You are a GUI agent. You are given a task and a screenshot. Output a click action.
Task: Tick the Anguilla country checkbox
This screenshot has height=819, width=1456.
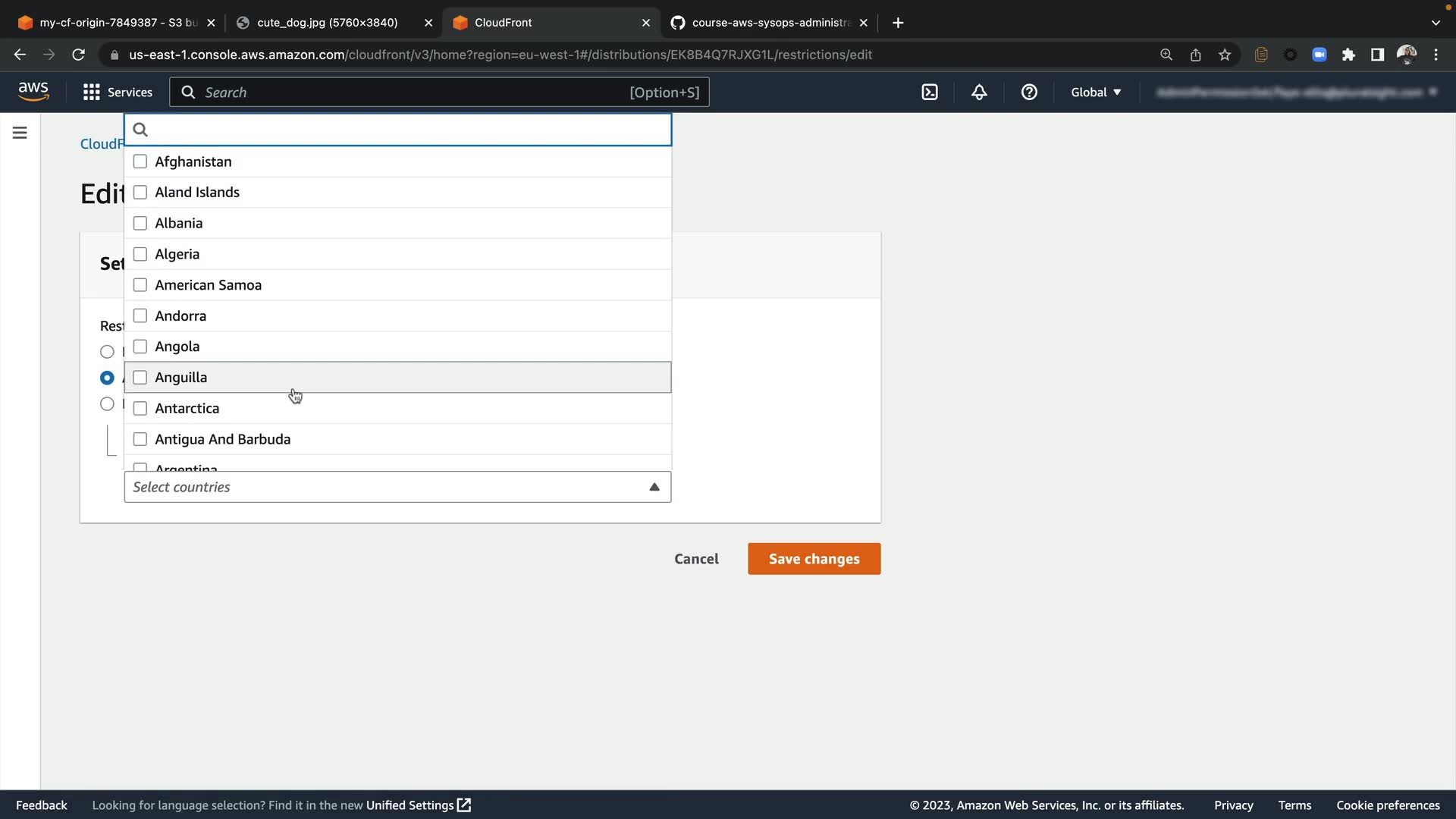[140, 377]
